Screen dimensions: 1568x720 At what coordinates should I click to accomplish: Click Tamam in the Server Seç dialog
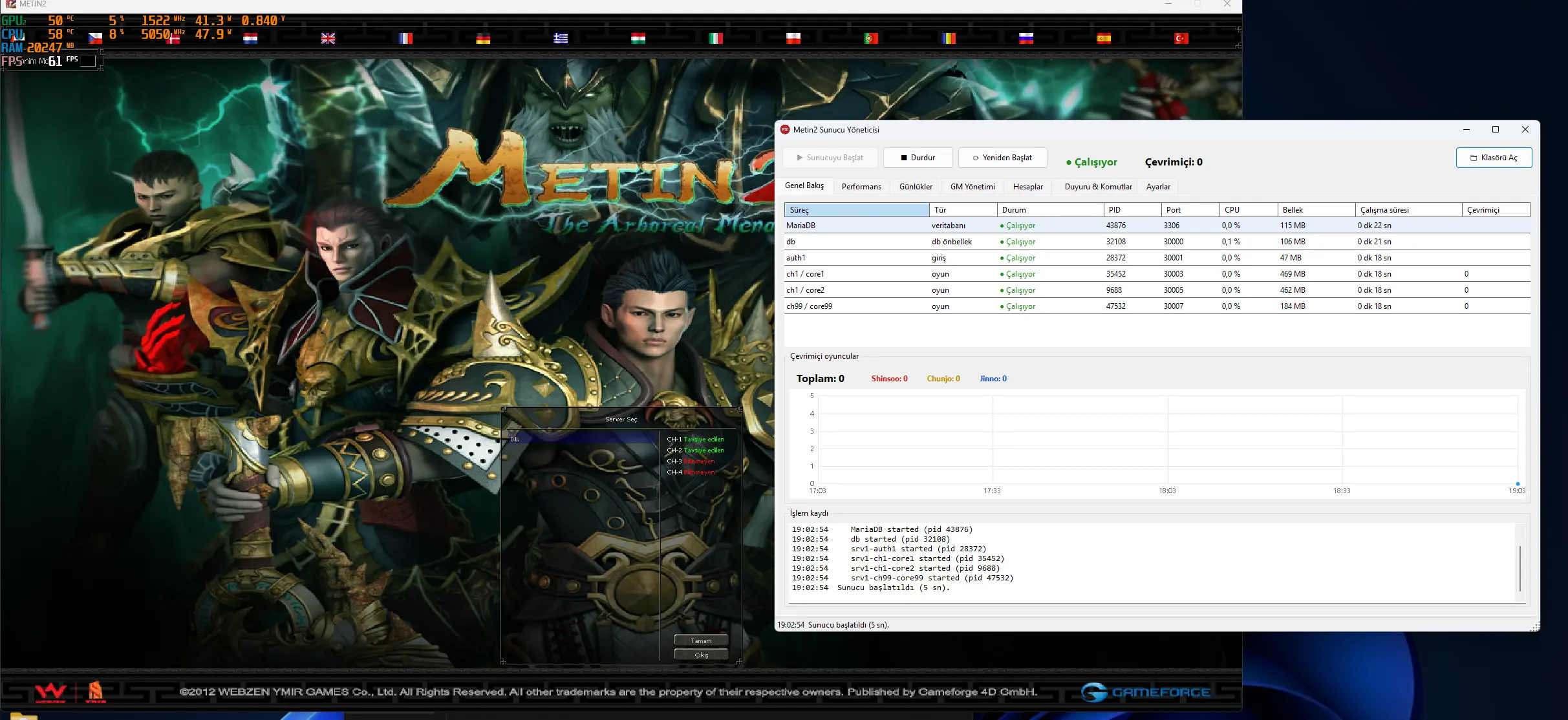701,641
